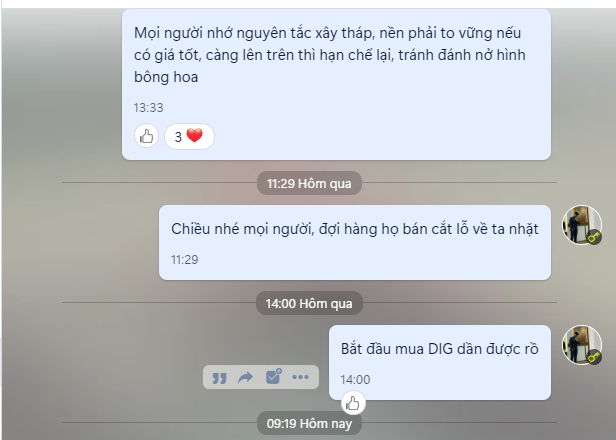Click the 14:00 timestamp in DIG message
616x440 pixels.
pos(355,380)
